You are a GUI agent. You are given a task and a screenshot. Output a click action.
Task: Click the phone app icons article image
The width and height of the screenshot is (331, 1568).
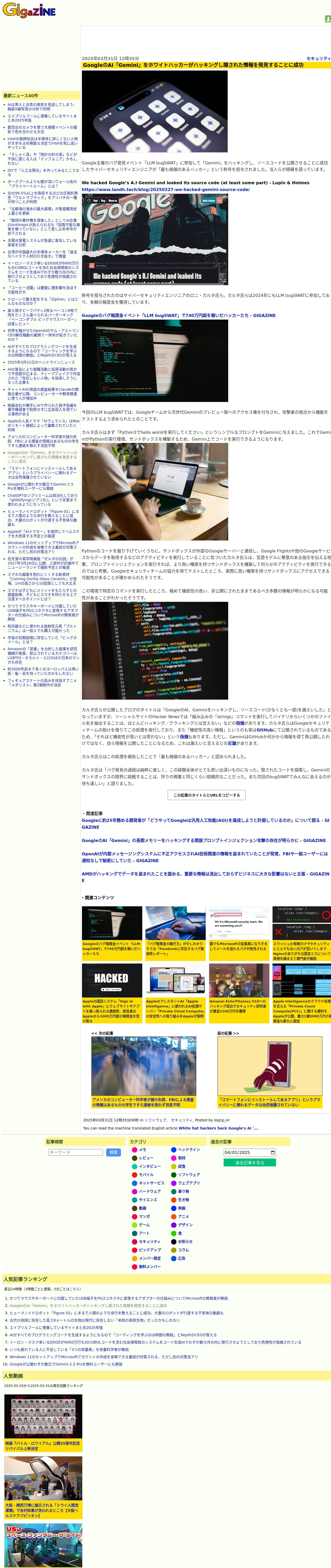click(155, 111)
